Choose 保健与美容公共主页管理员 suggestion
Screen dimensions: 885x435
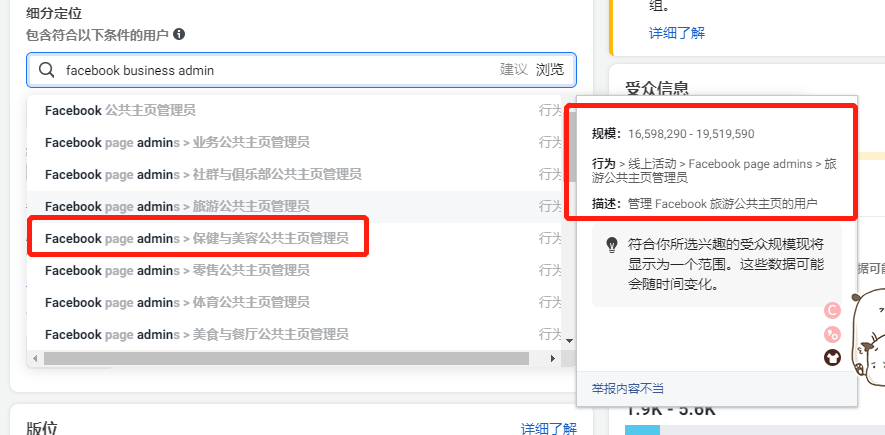click(294, 239)
